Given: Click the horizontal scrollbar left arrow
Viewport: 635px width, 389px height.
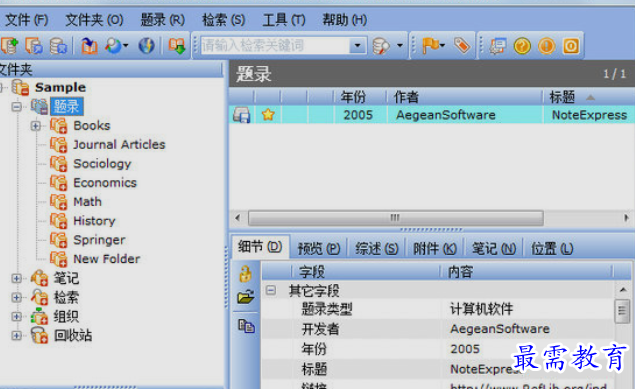Looking at the screenshot, I should coord(238,218).
